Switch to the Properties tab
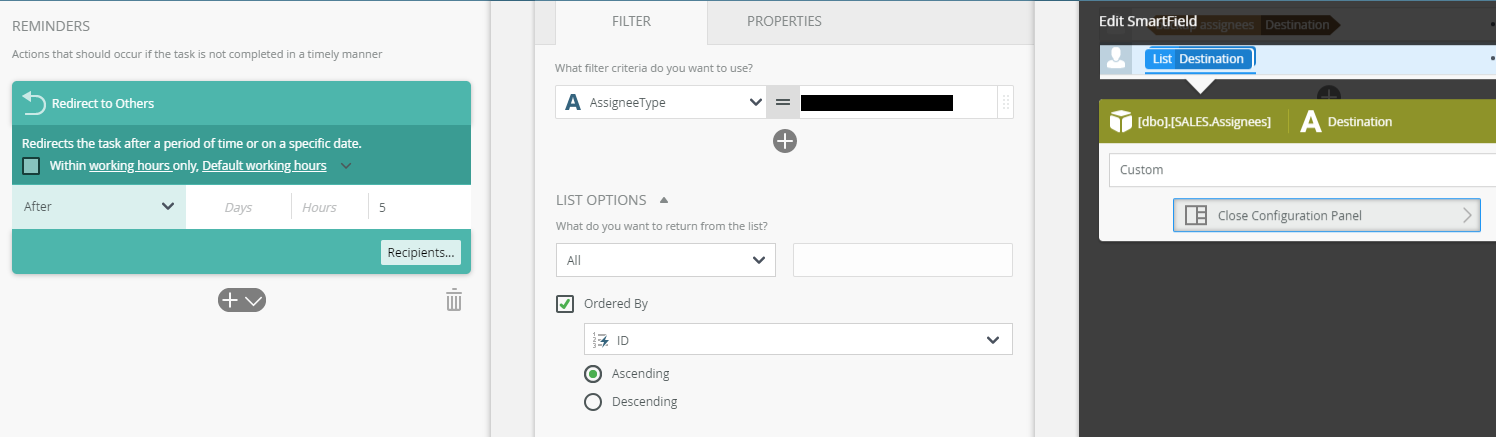 click(x=784, y=21)
